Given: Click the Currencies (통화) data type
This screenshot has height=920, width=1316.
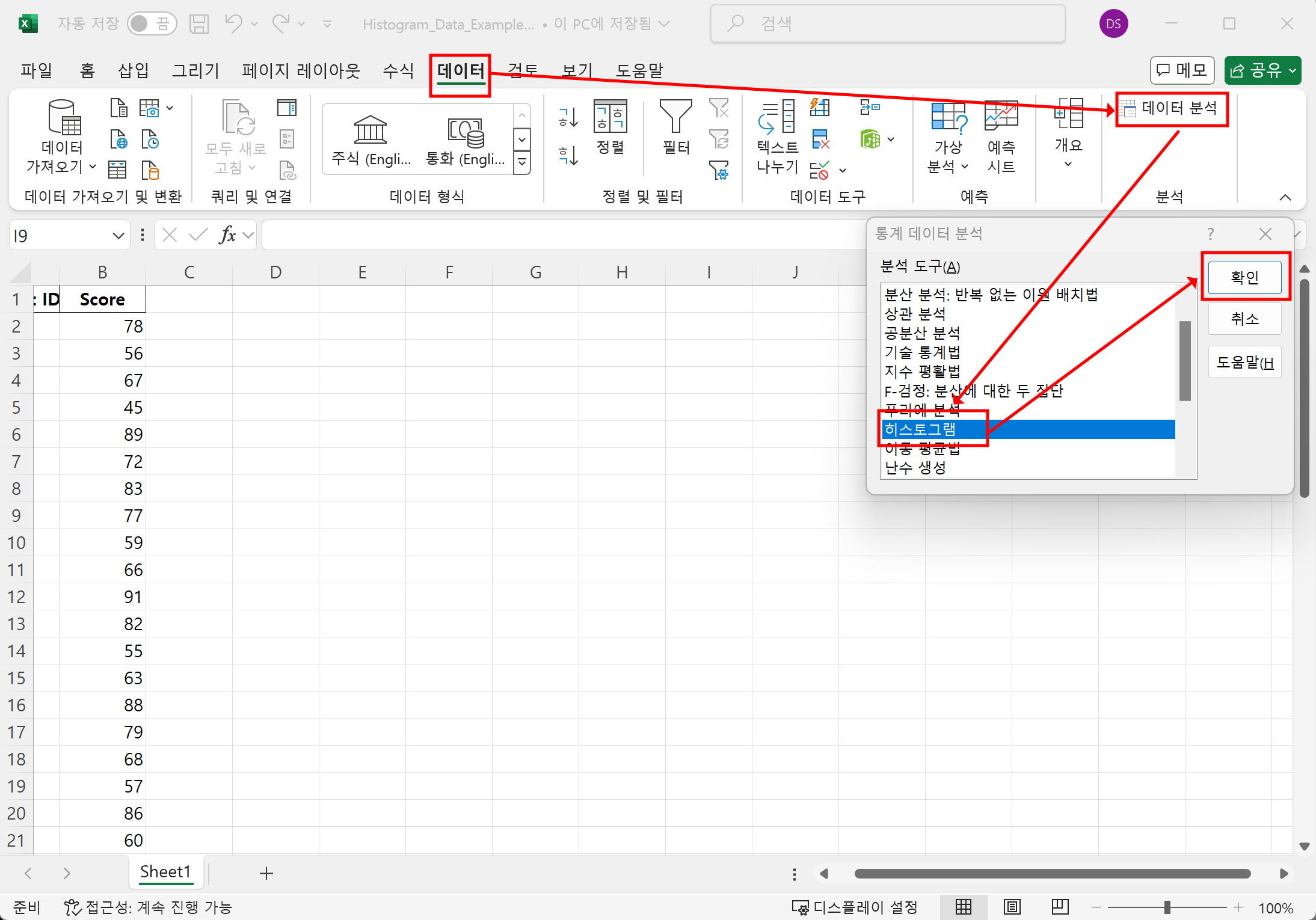Looking at the screenshot, I should (465, 140).
